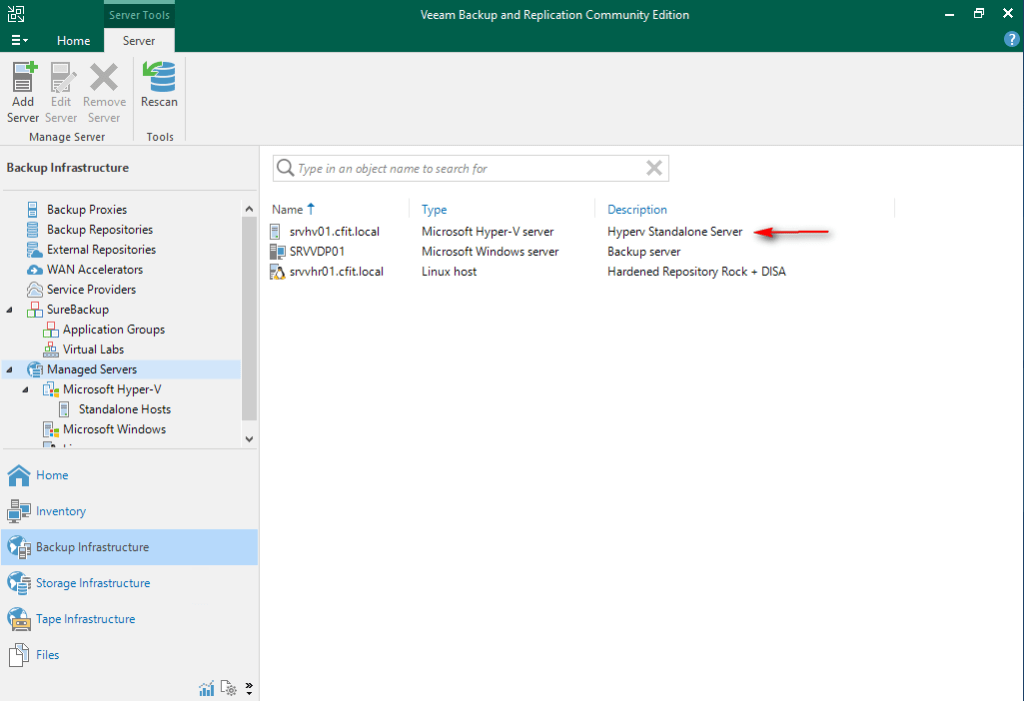Collapse the Microsoft Hyper-V tree node
Viewport: 1024px width, 701px height.
(26, 390)
